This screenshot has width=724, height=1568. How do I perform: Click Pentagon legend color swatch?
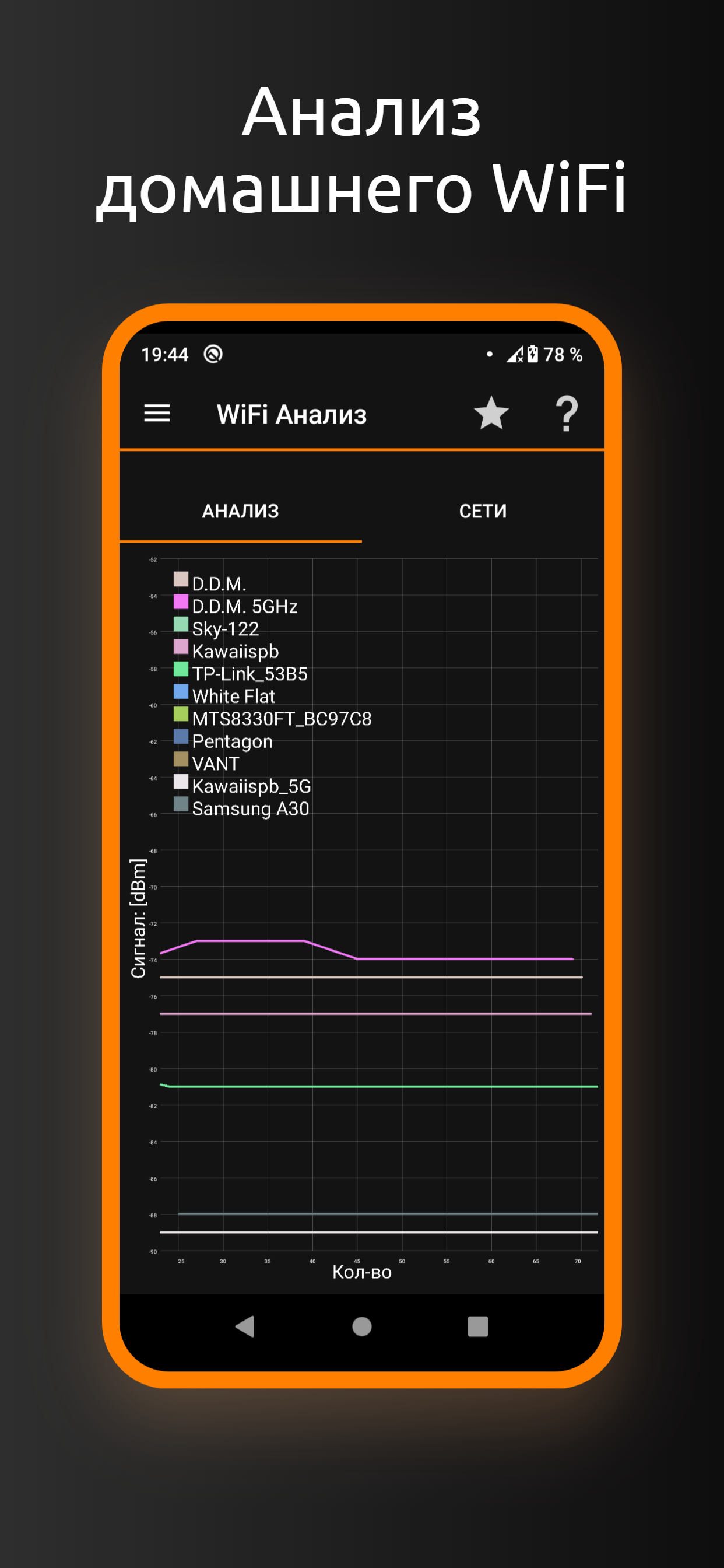click(x=181, y=737)
